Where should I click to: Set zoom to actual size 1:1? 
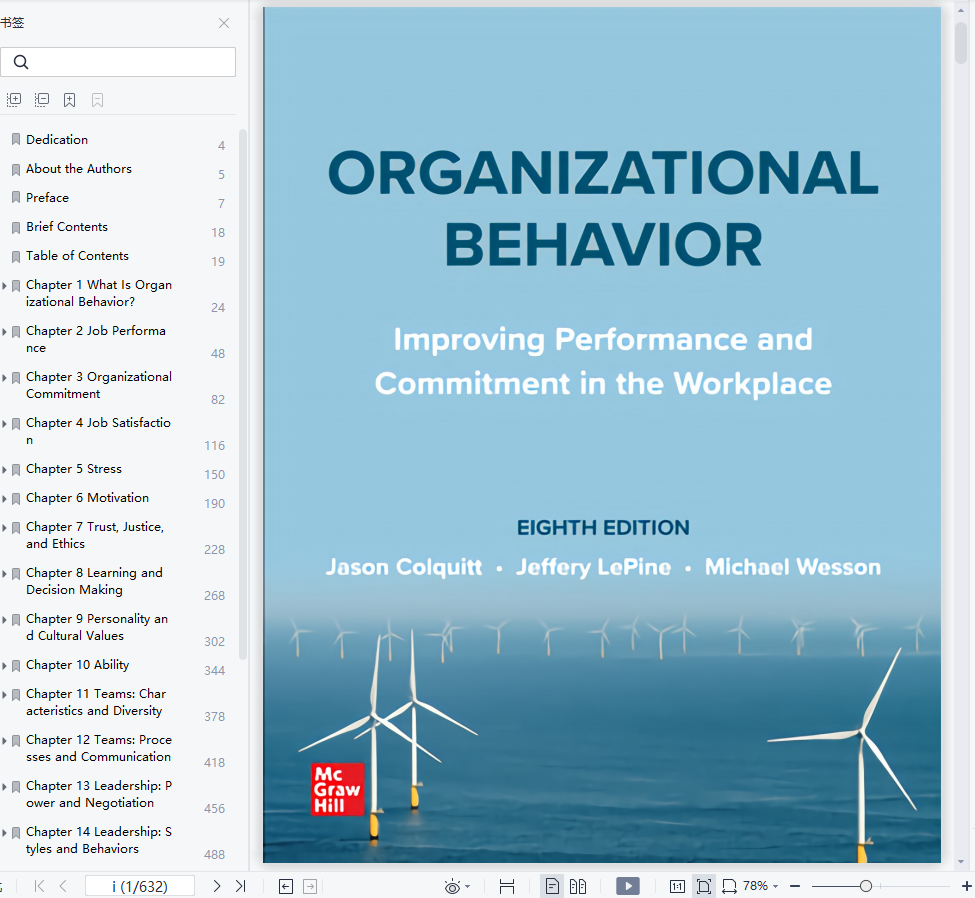[x=677, y=887]
